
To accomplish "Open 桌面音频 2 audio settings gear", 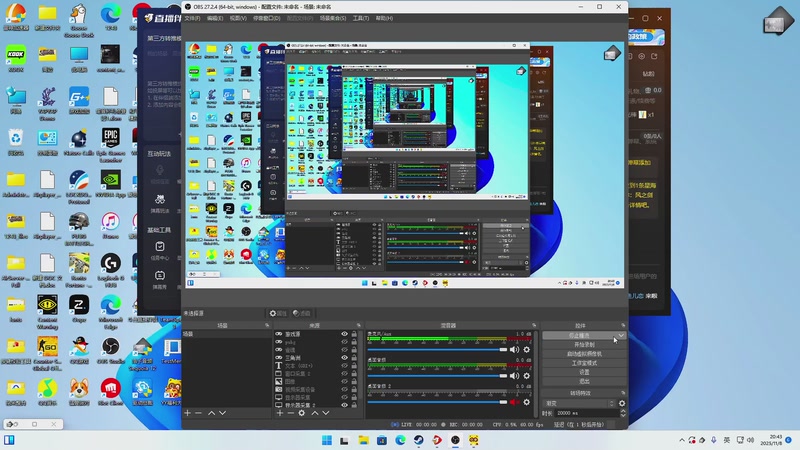I will [527, 402].
